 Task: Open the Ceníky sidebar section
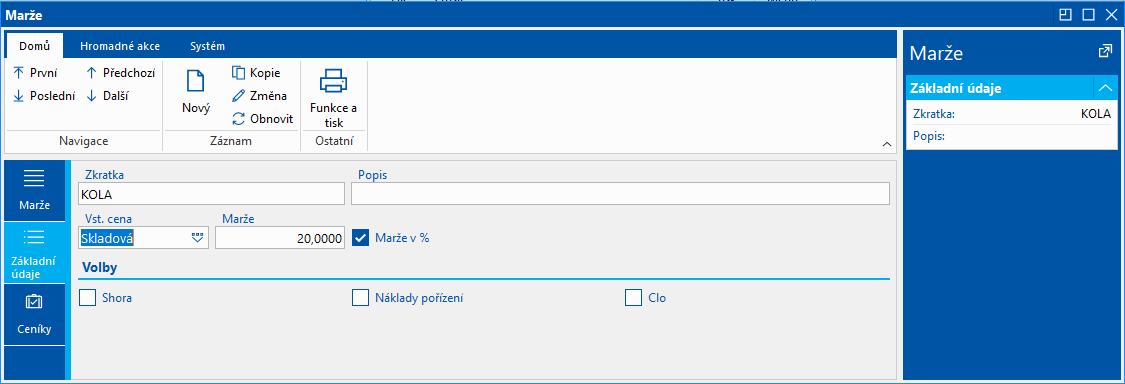coord(34,314)
